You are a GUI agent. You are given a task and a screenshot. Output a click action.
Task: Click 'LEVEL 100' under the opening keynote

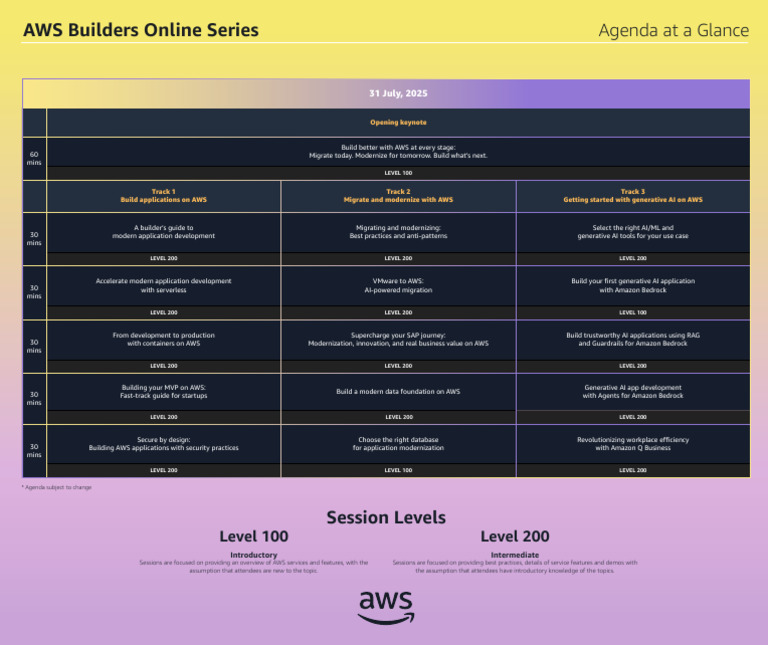click(x=398, y=173)
